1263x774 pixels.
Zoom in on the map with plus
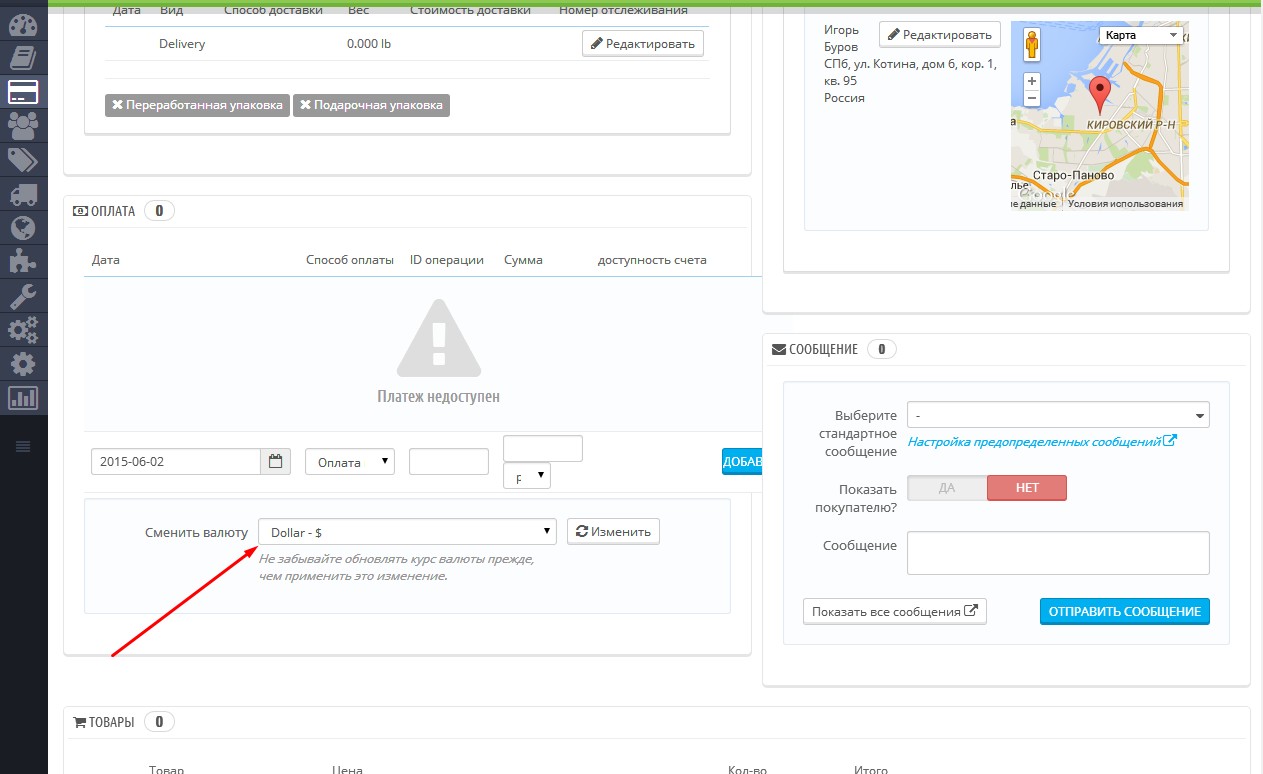click(1031, 81)
